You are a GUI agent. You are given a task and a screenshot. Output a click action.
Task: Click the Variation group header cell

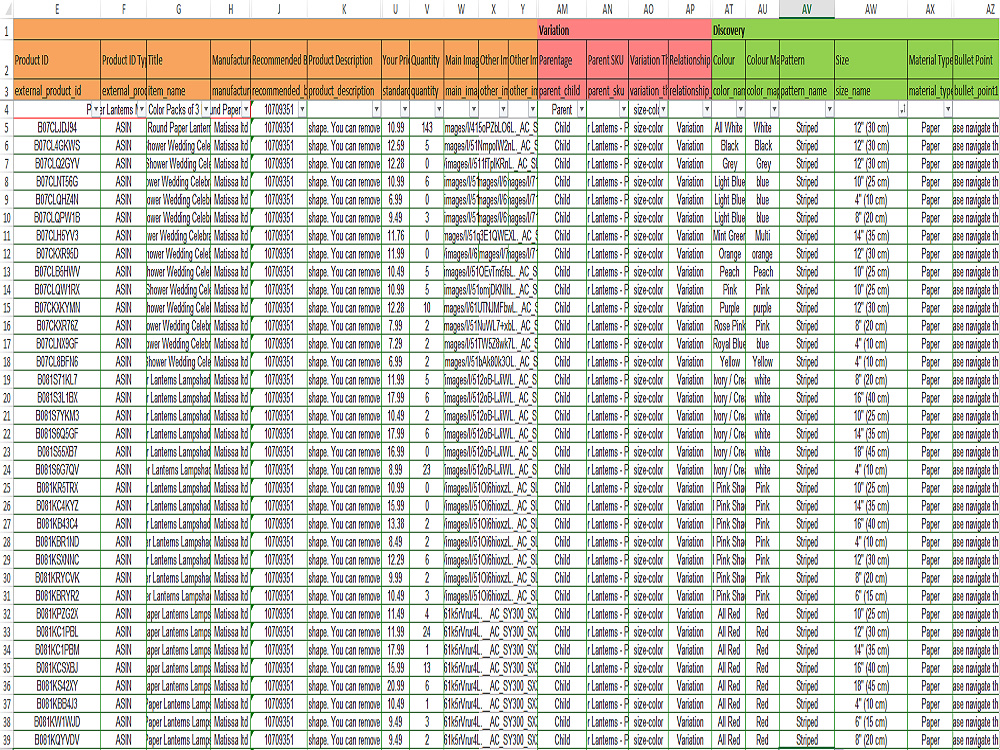(x=625, y=30)
